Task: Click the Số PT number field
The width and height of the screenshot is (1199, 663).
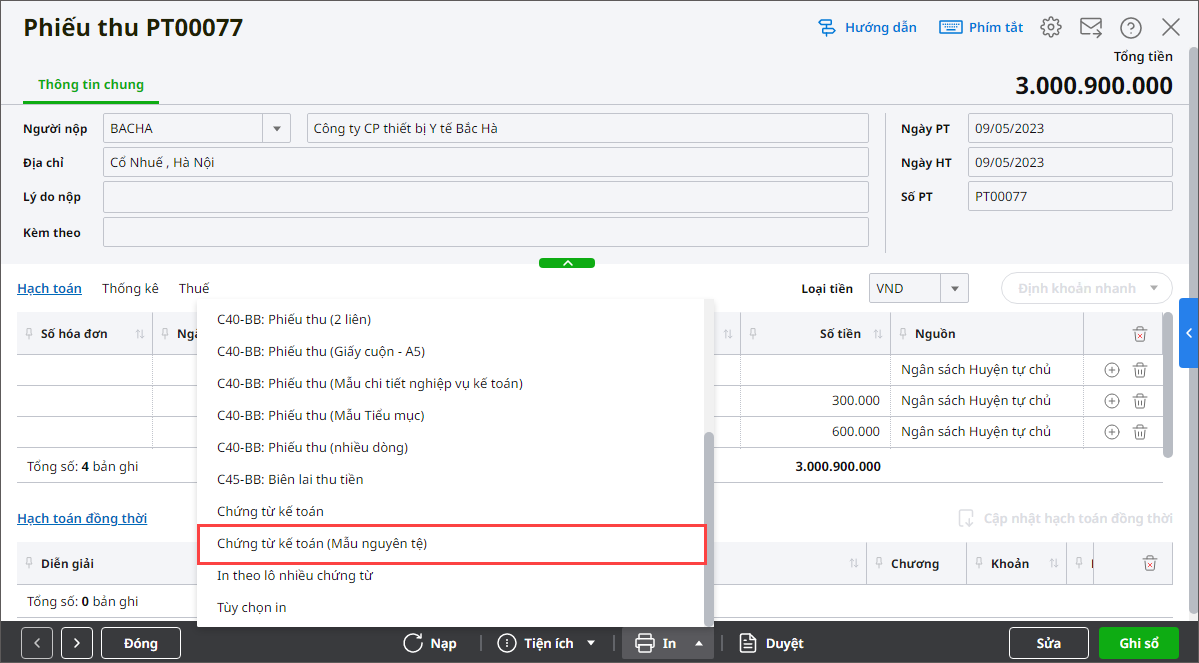Action: click(x=1070, y=197)
